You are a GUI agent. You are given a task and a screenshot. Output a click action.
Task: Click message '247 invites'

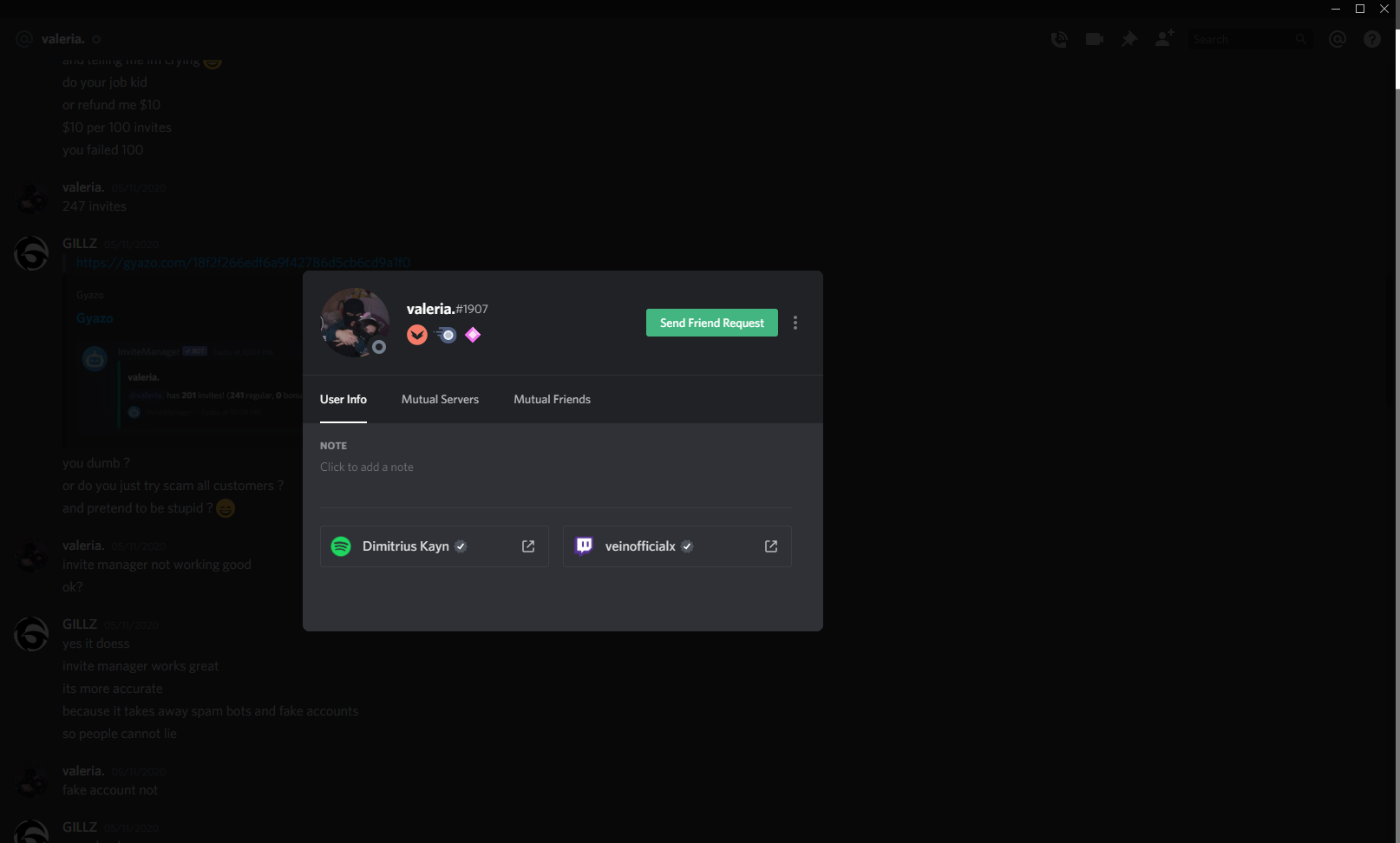[95, 206]
